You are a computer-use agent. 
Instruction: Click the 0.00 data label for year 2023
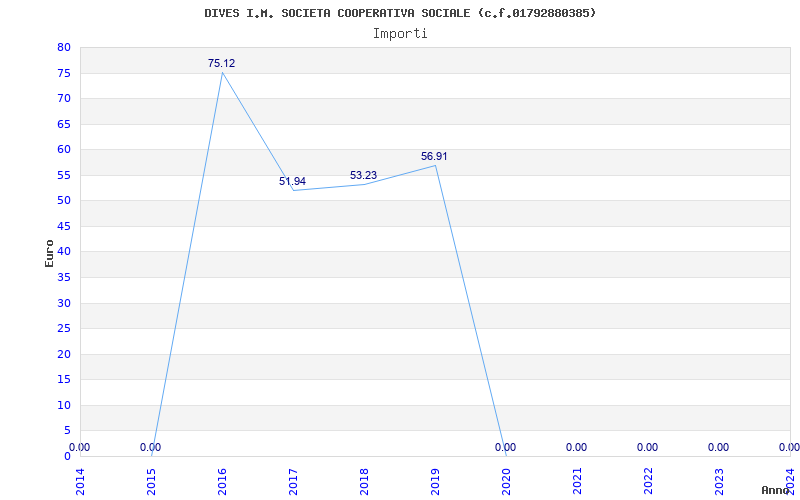(x=718, y=447)
